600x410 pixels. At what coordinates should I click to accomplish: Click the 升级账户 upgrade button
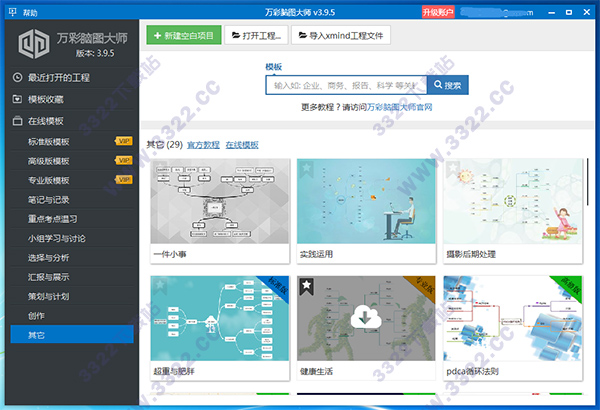438,12
